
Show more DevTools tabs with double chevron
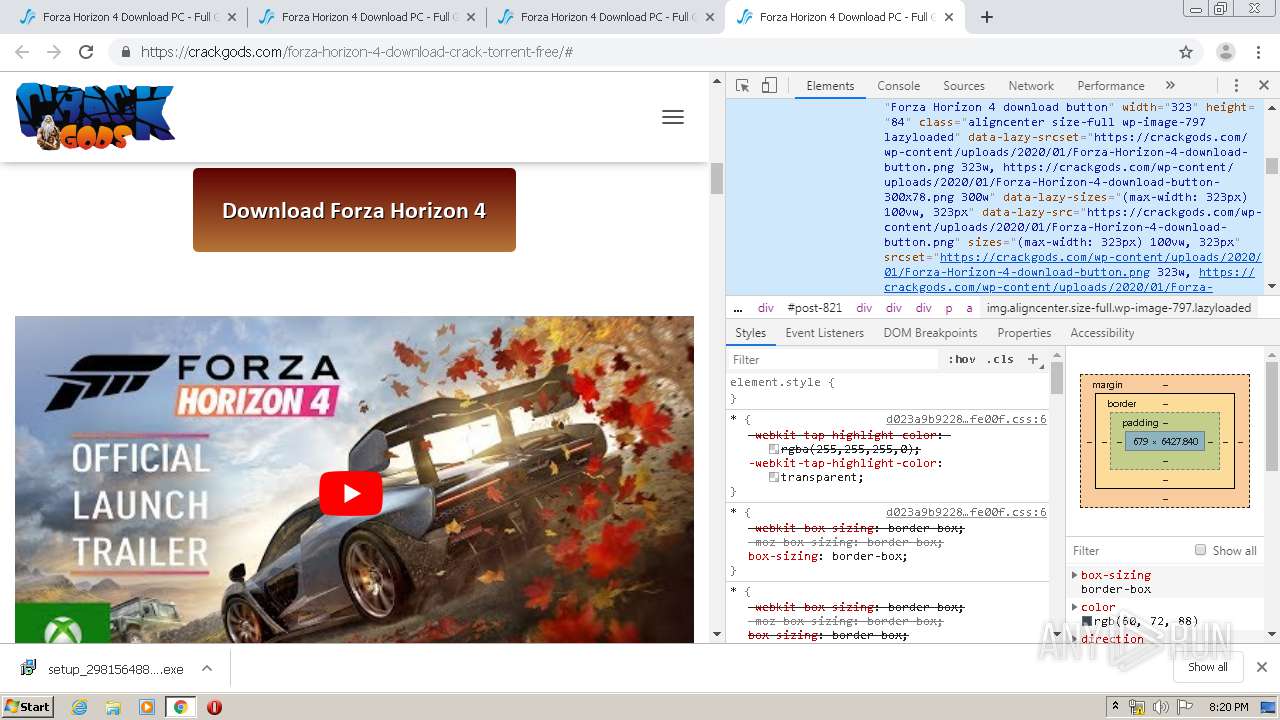tap(1170, 86)
